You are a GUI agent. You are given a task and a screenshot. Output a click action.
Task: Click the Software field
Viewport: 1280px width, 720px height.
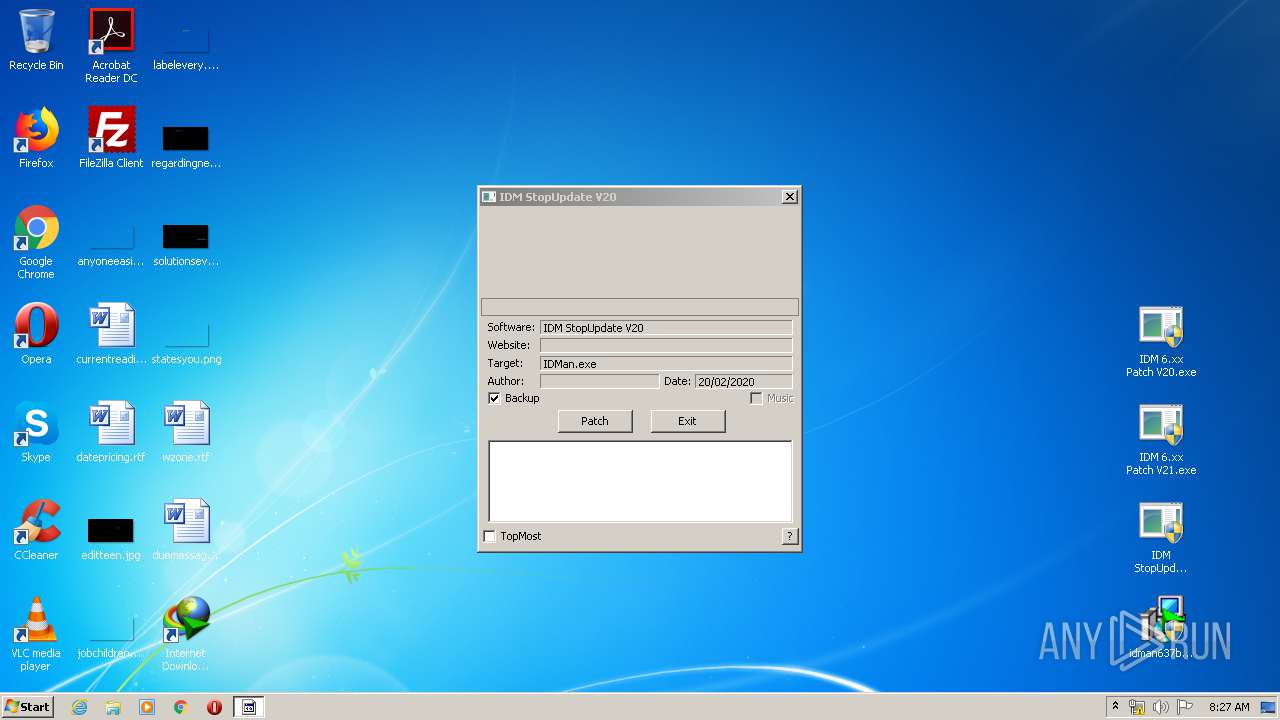666,328
